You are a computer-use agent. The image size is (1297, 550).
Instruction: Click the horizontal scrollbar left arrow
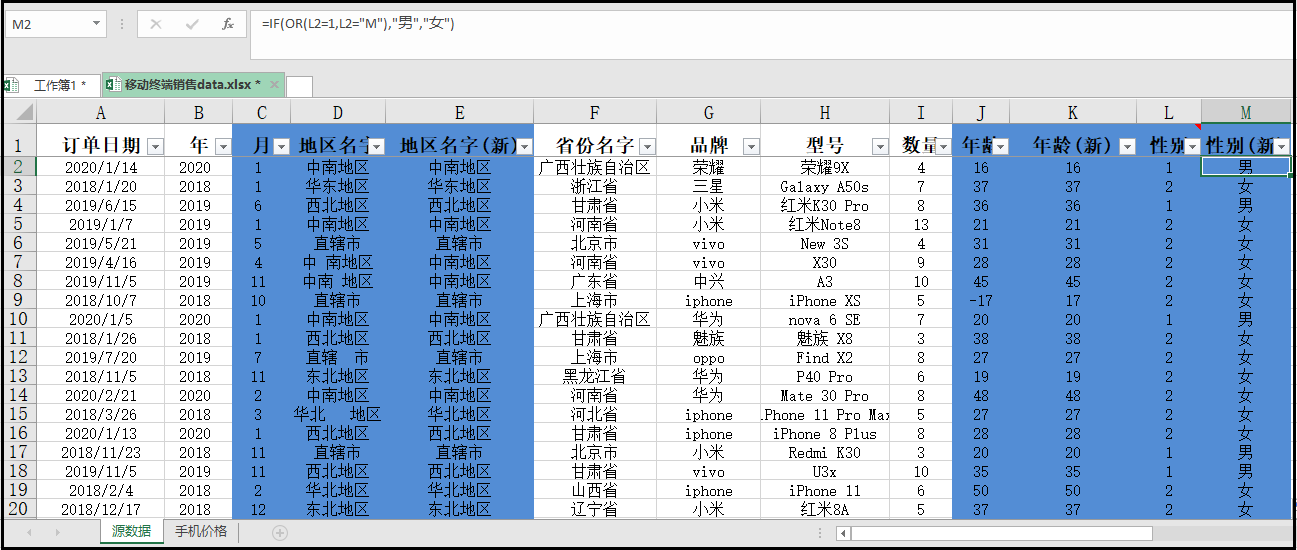843,533
